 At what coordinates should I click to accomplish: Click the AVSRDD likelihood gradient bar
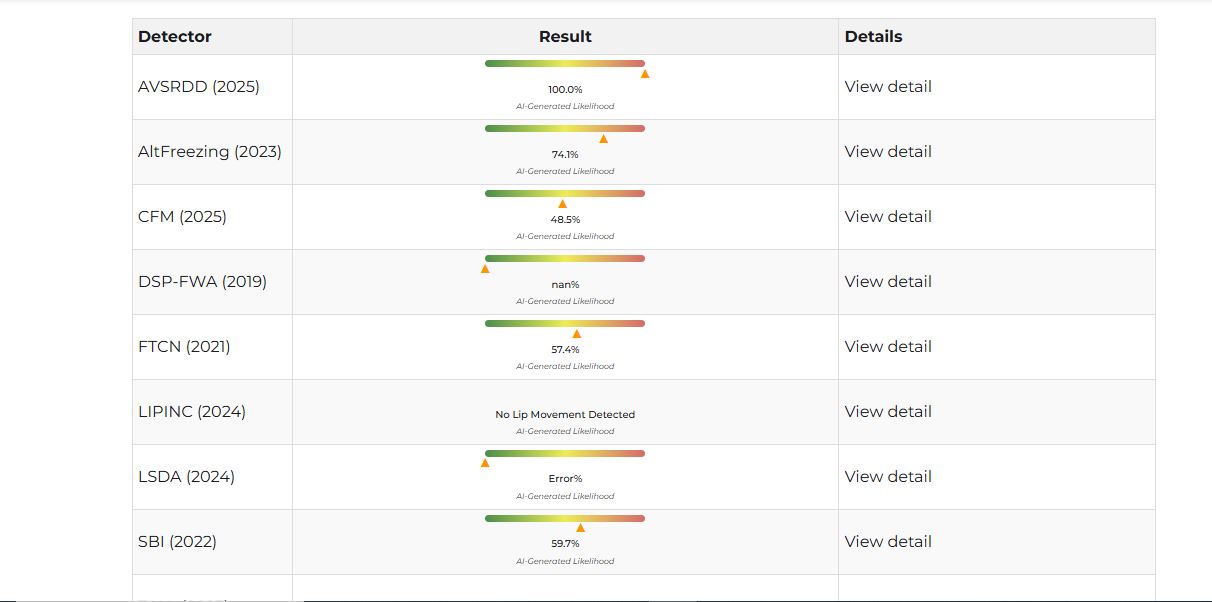point(565,63)
